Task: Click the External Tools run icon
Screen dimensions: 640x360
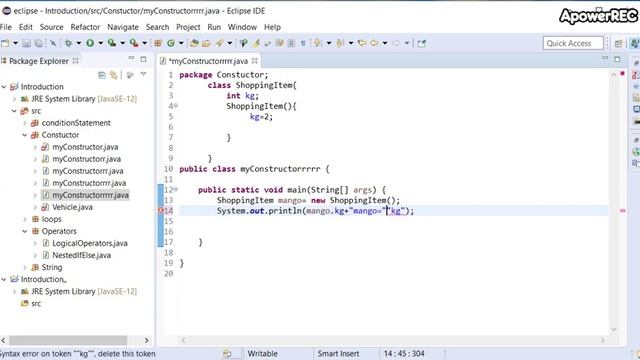Action: [134, 43]
